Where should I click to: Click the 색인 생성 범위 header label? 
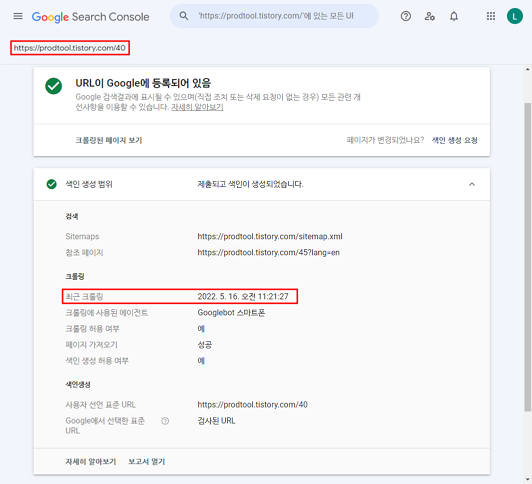89,184
